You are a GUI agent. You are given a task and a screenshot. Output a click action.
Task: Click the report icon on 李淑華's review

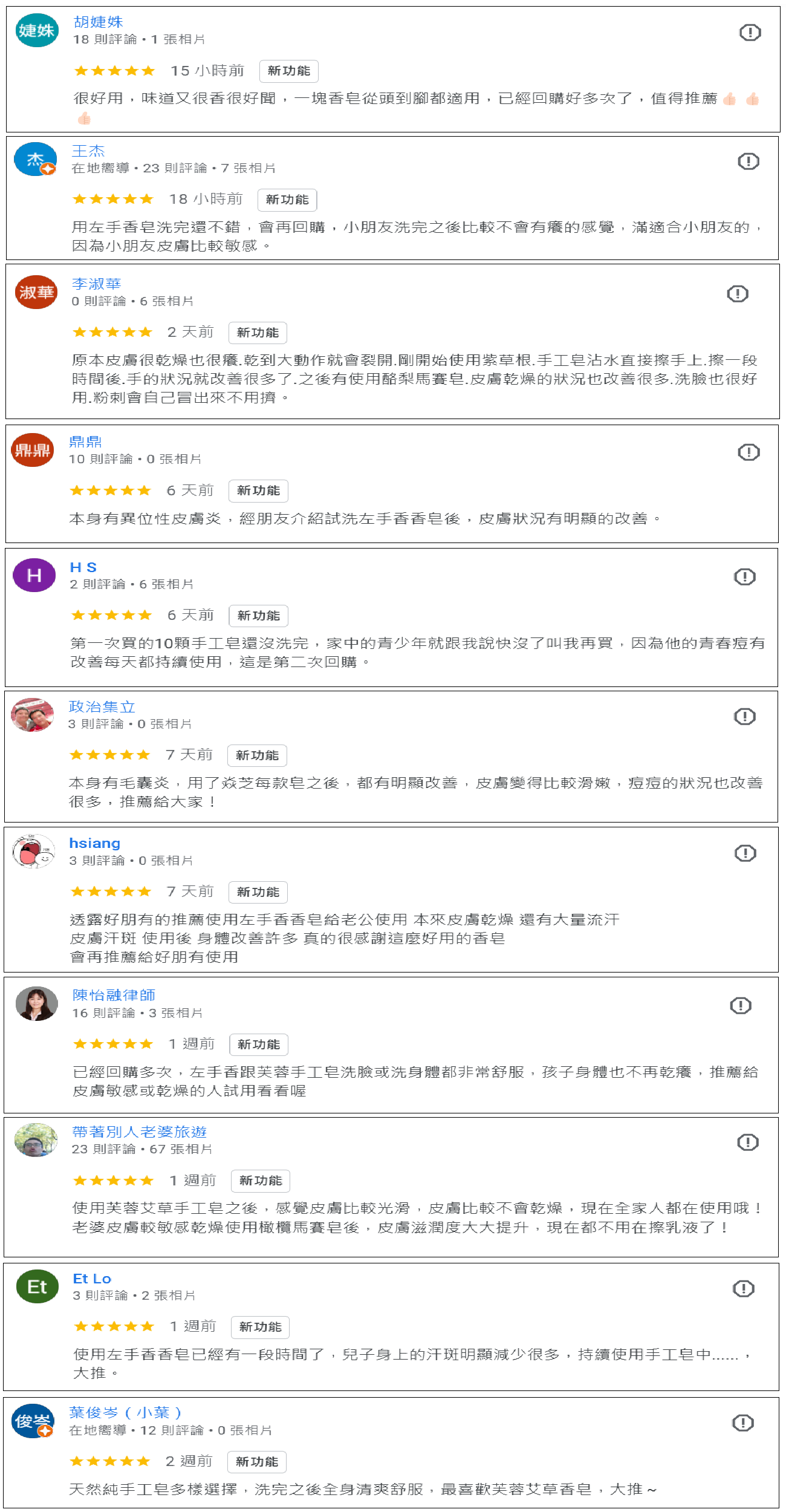(x=737, y=294)
